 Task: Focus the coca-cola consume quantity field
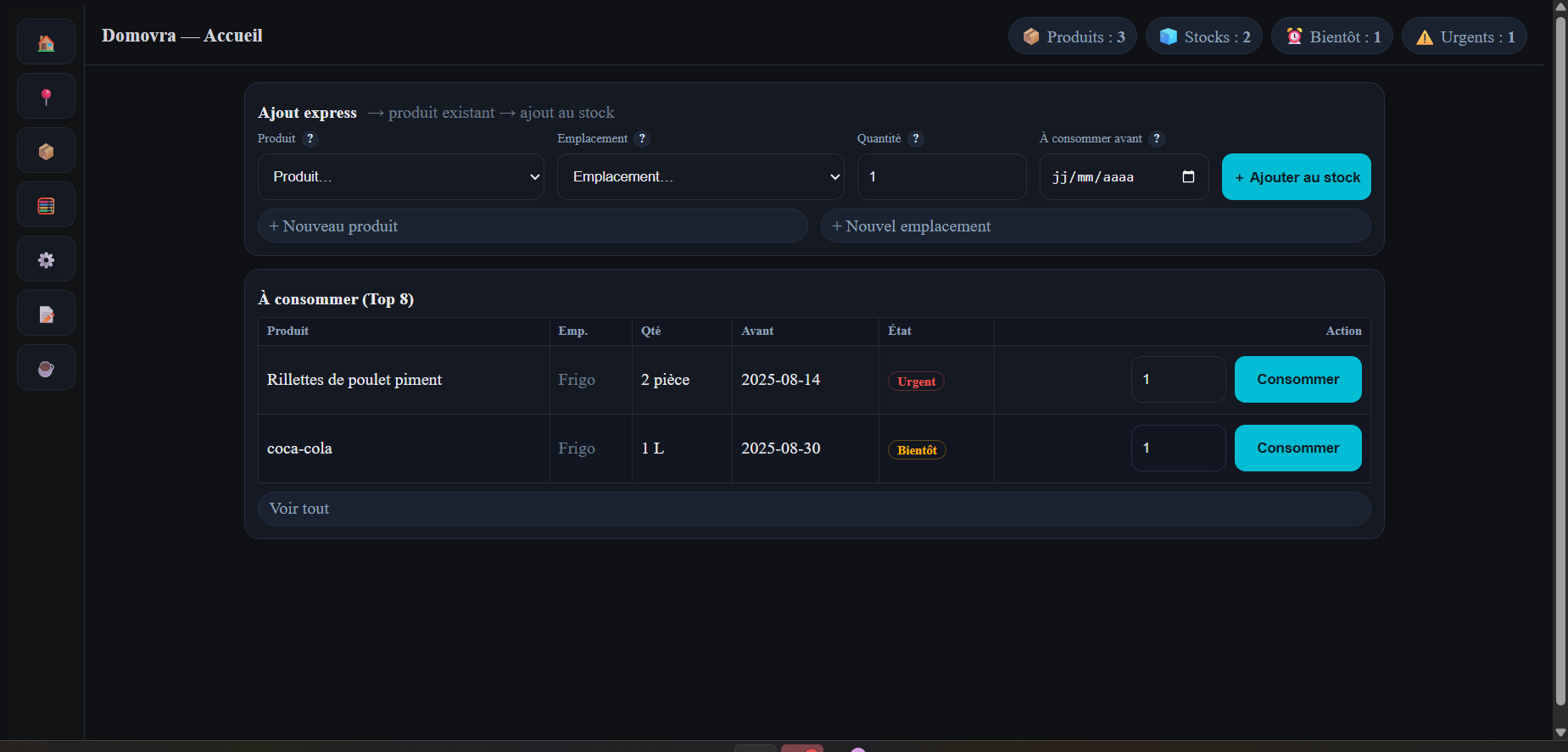[x=1177, y=448]
